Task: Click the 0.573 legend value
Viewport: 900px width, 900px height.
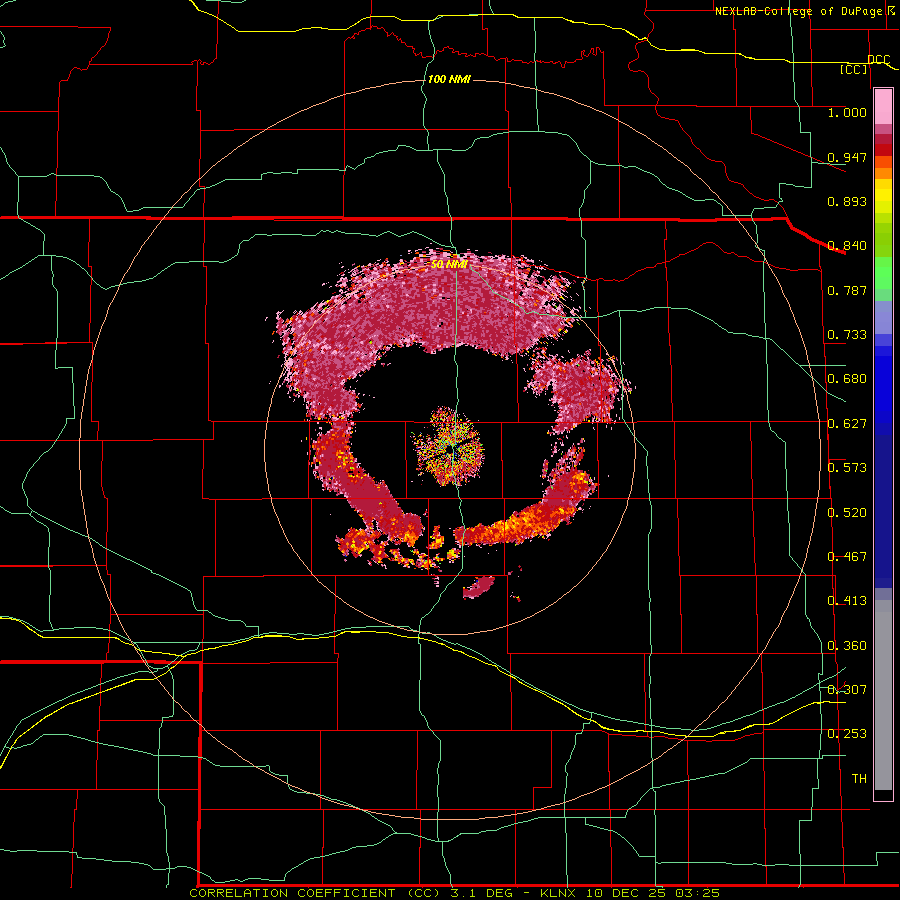Action: (x=847, y=468)
